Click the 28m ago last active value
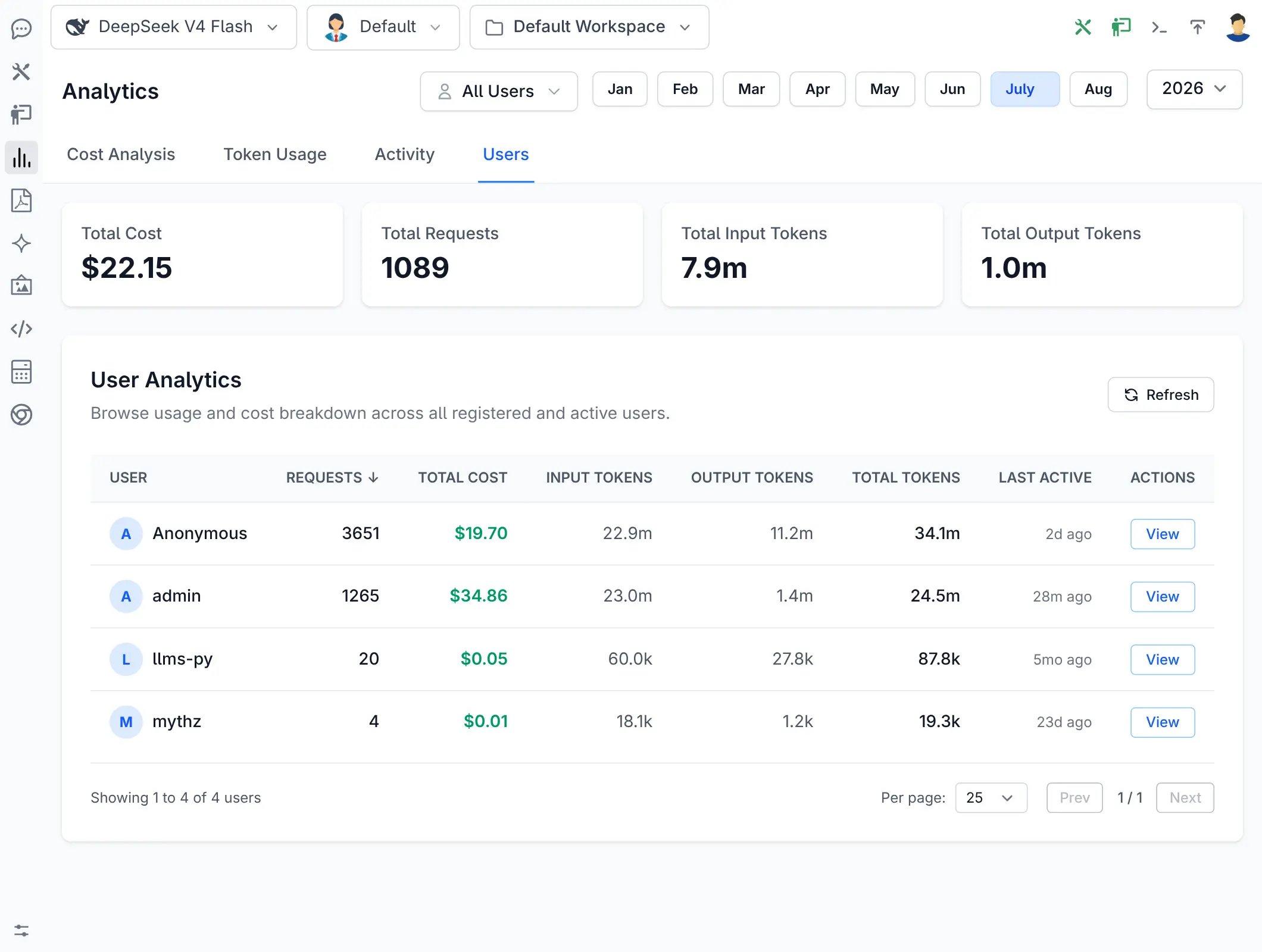Viewport: 1262px width, 952px height. coord(1062,596)
